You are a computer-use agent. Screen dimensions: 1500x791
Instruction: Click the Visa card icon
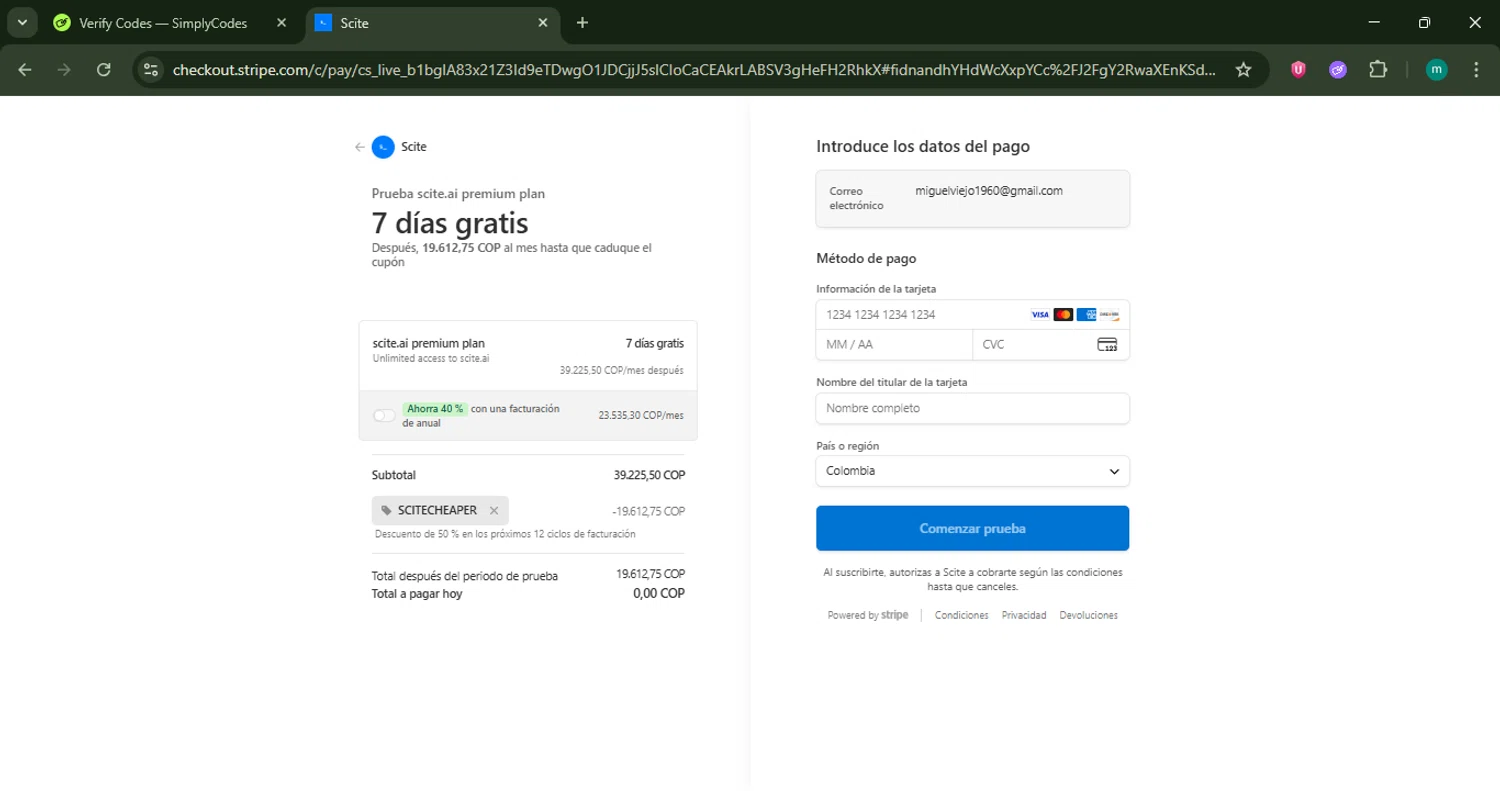pos(1040,315)
